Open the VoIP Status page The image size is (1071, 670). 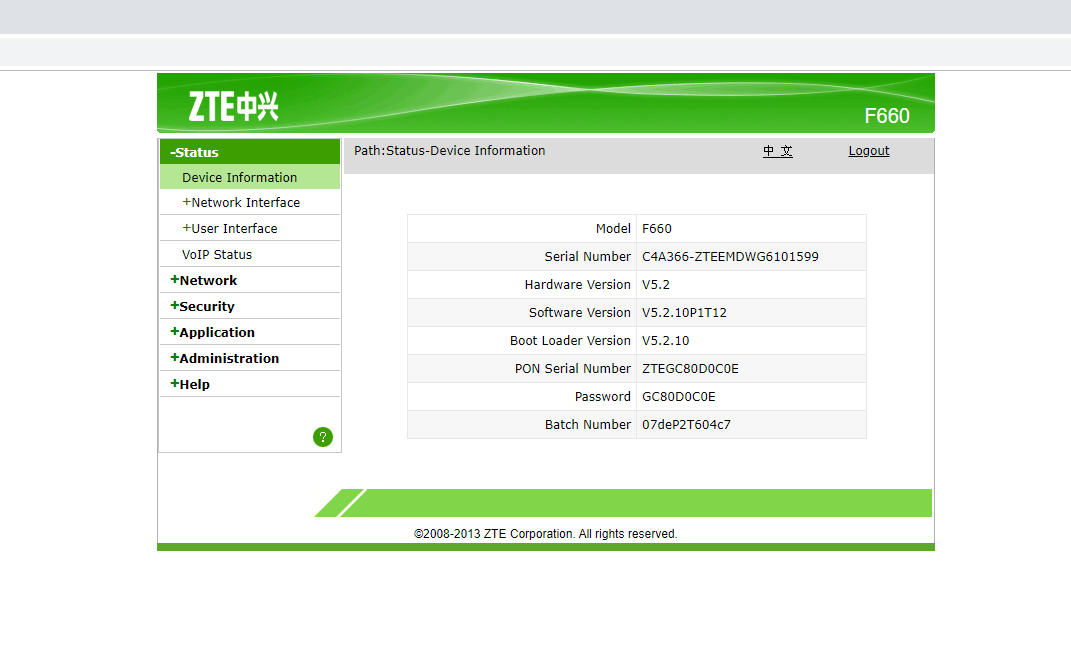(x=217, y=255)
